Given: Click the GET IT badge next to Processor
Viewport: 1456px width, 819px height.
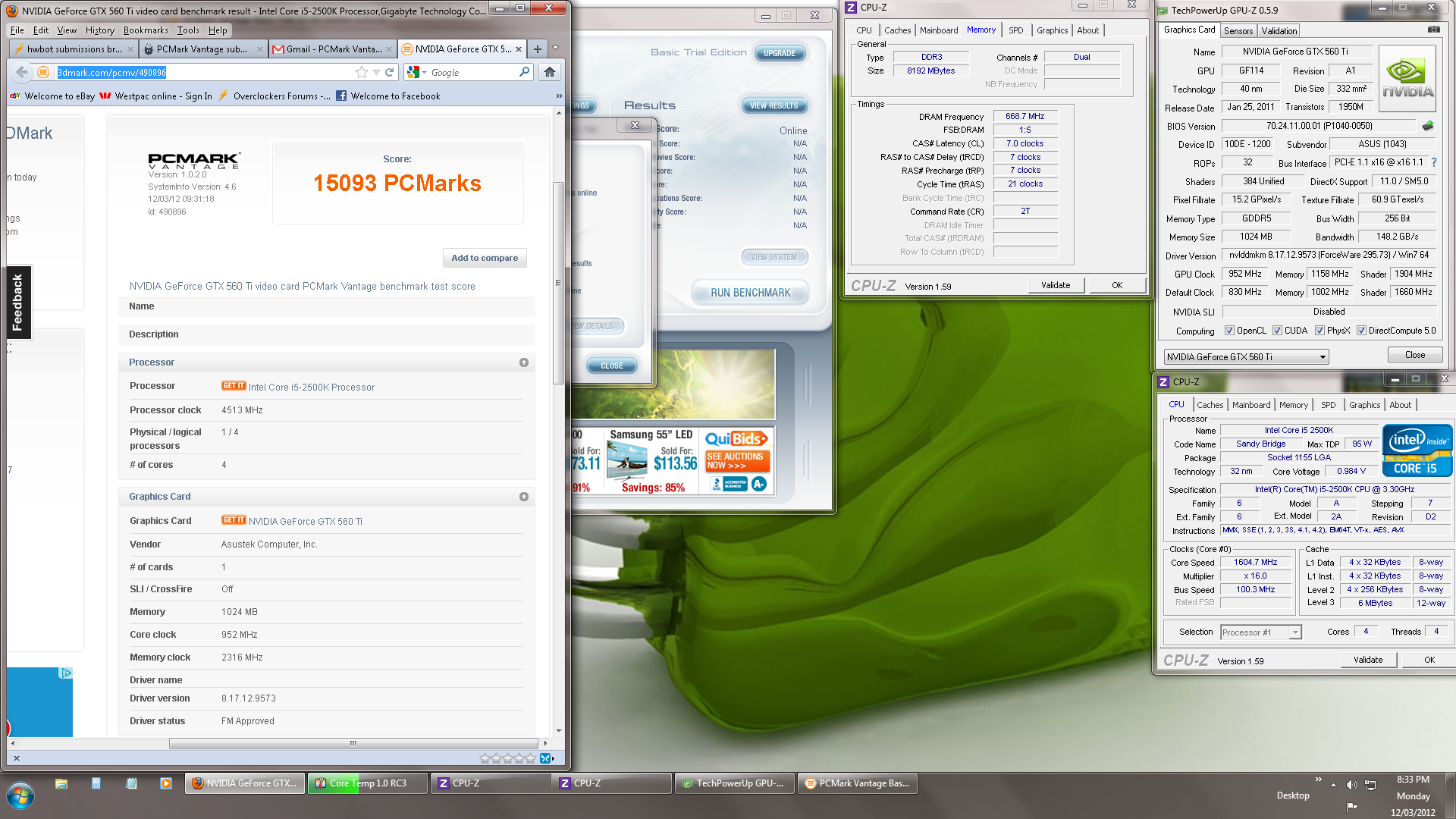Looking at the screenshot, I should [x=234, y=386].
